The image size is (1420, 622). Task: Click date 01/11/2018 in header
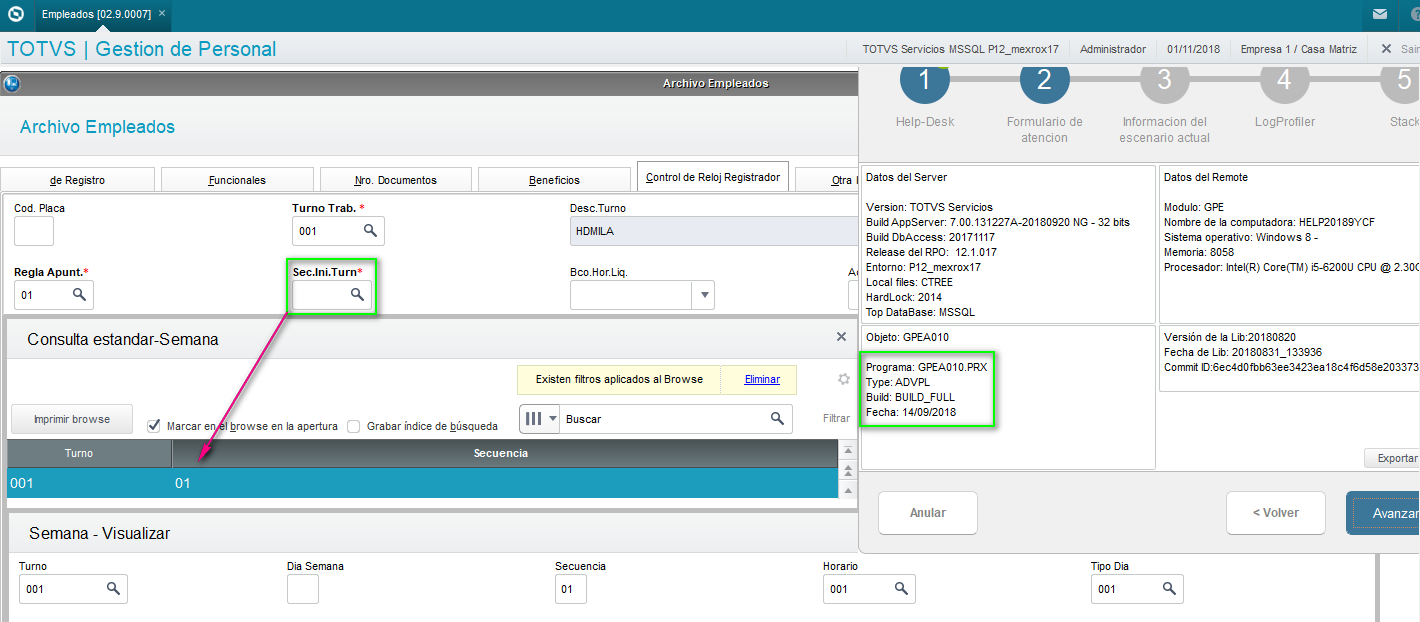1193,49
